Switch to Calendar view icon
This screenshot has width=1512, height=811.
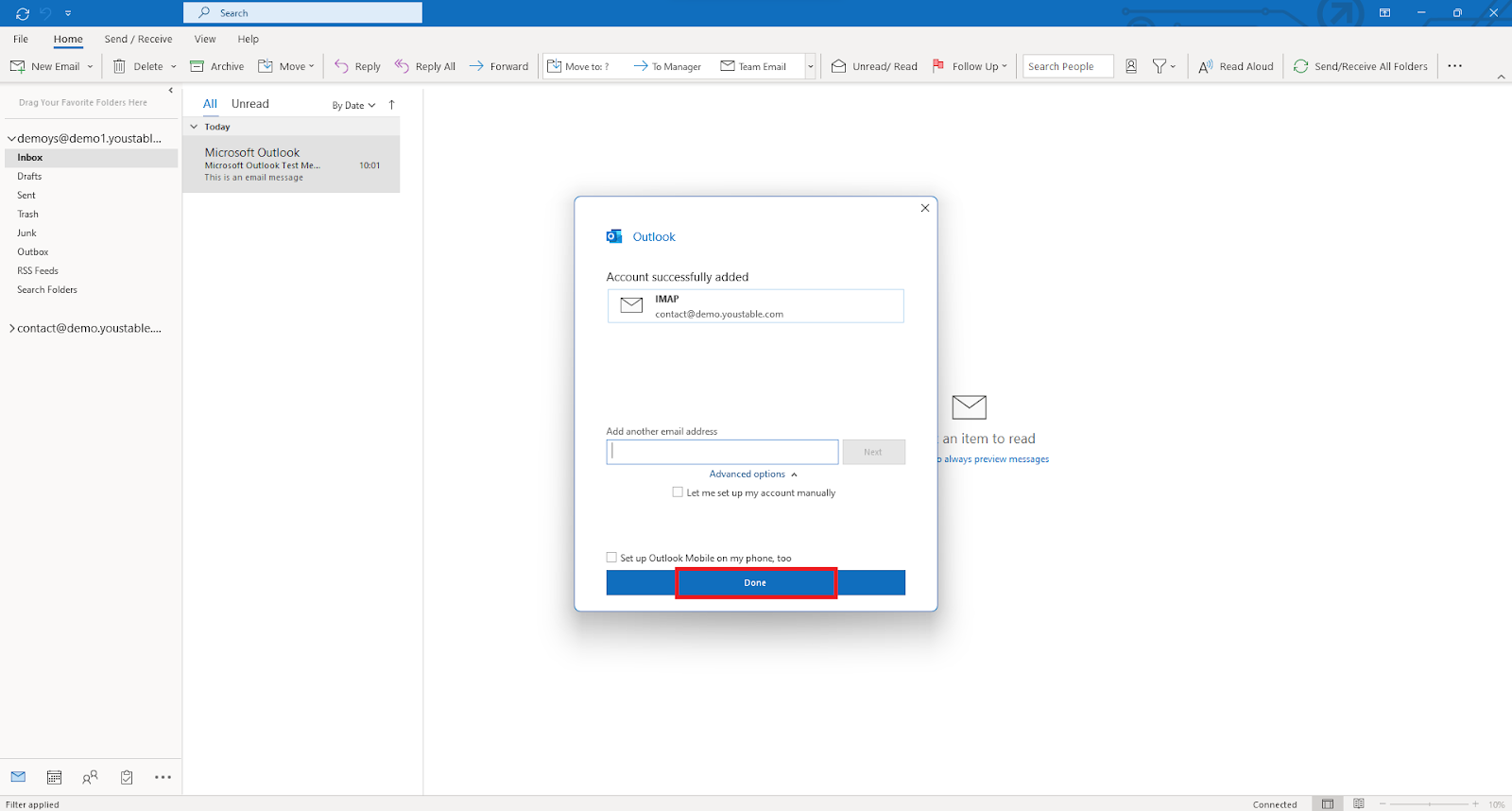(x=54, y=777)
